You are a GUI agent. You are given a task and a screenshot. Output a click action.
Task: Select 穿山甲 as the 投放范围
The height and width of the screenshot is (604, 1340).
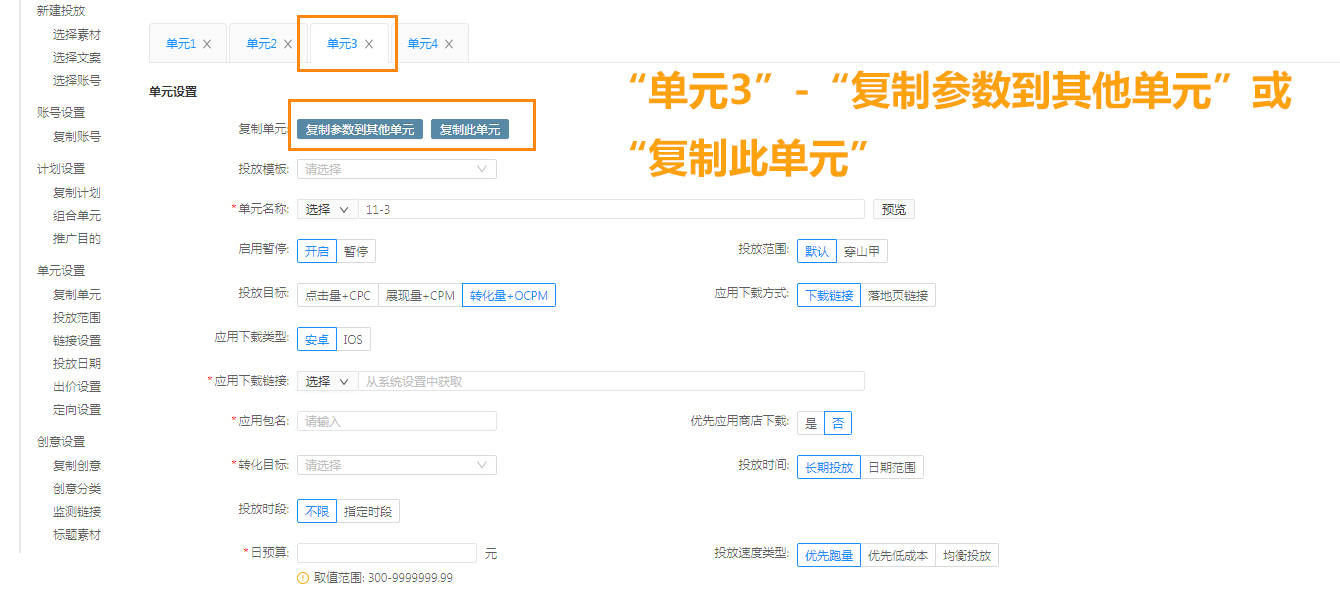tap(861, 251)
